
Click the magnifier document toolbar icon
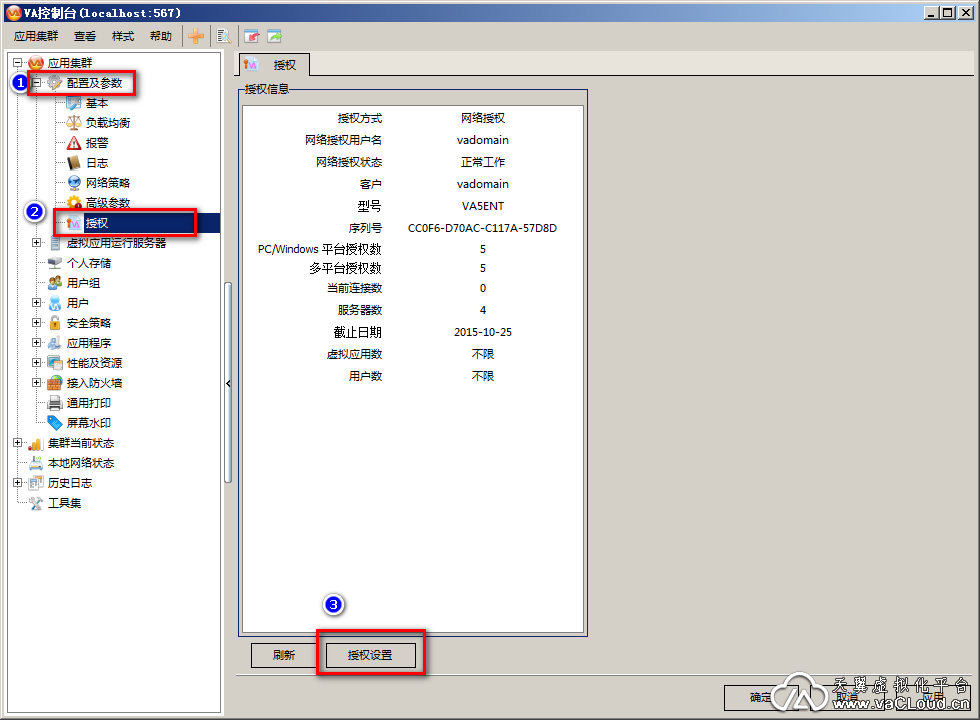click(x=223, y=36)
